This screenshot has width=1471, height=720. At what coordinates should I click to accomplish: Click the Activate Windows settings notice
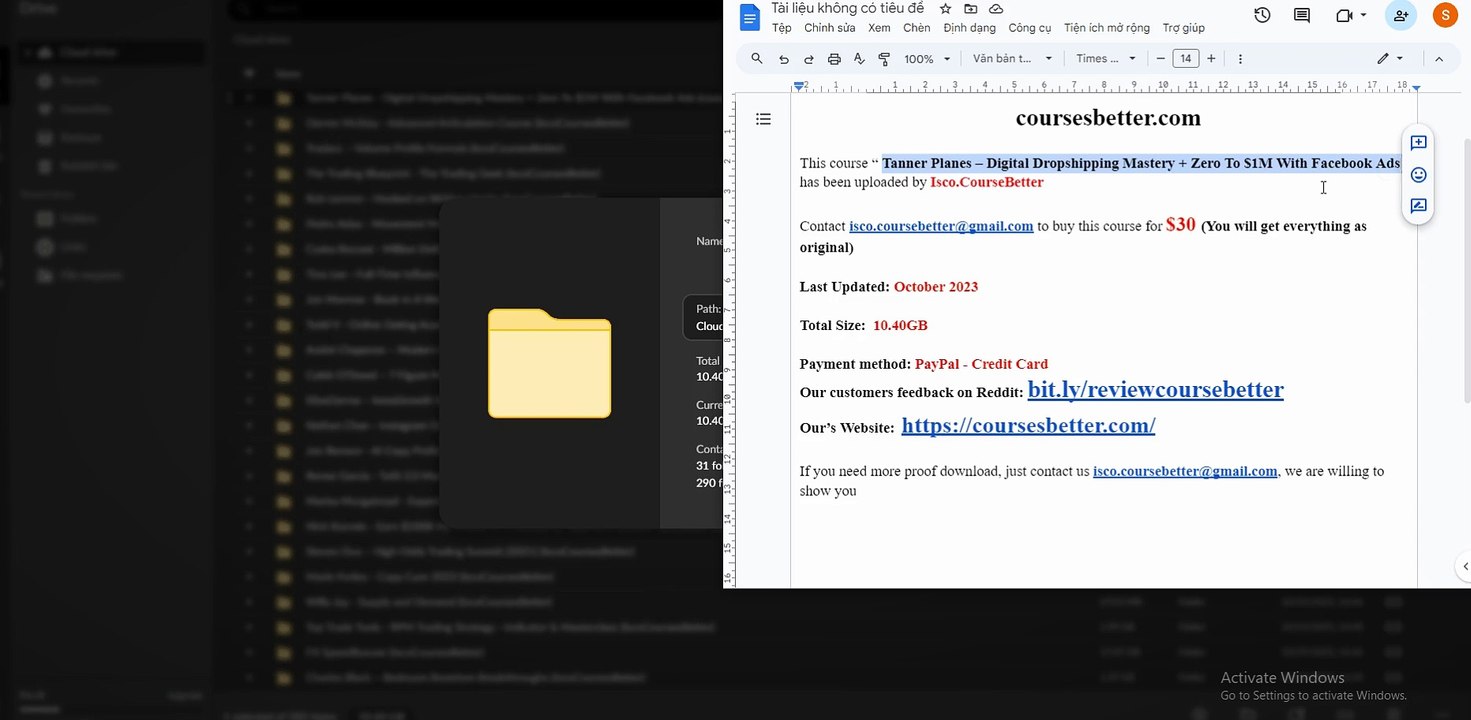1313,686
